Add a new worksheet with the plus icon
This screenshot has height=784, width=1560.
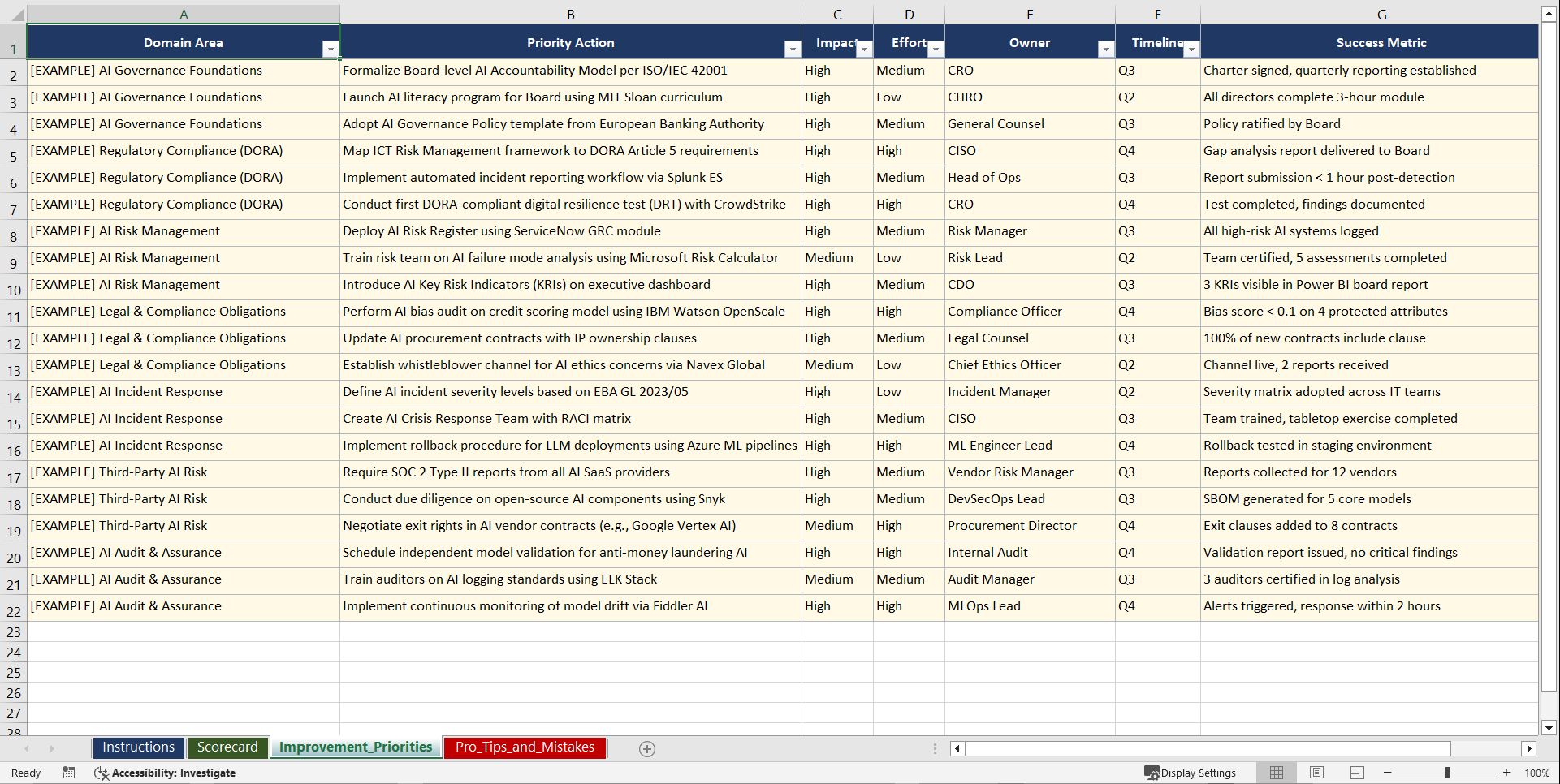pos(646,748)
